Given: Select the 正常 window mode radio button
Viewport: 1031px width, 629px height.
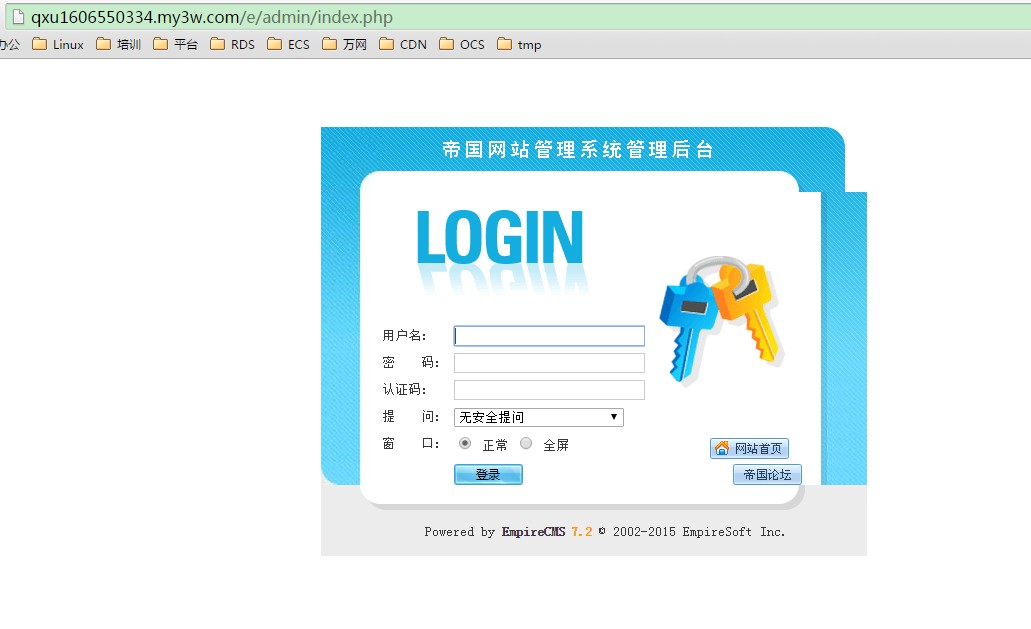Looking at the screenshot, I should click(465, 444).
